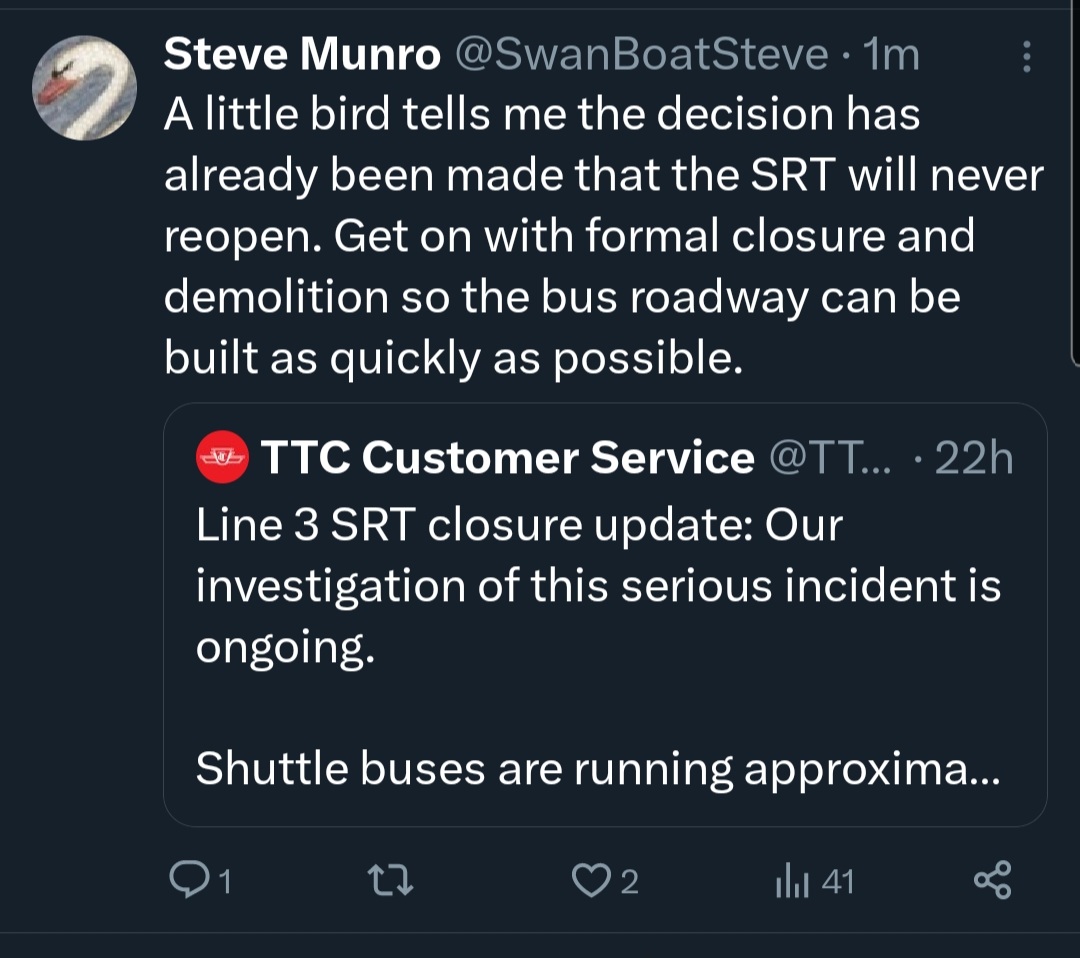Click the 41 views count
The height and width of the screenshot is (958, 1080).
pos(836,881)
